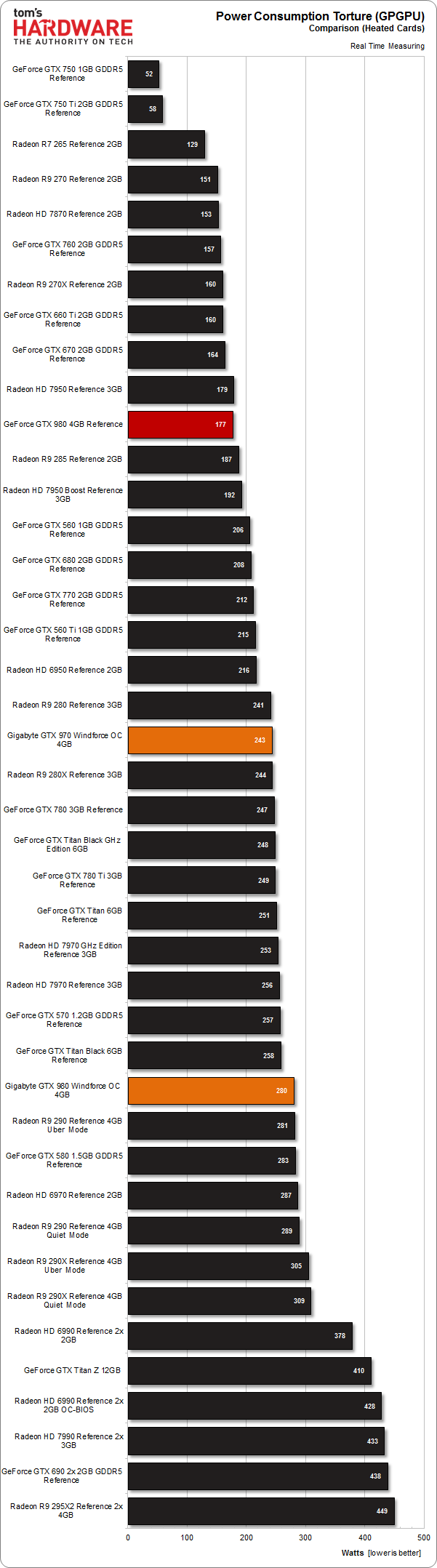437x1568 pixels.
Task: Select the GeForce GTX 750 1GB bar
Action: (143, 74)
